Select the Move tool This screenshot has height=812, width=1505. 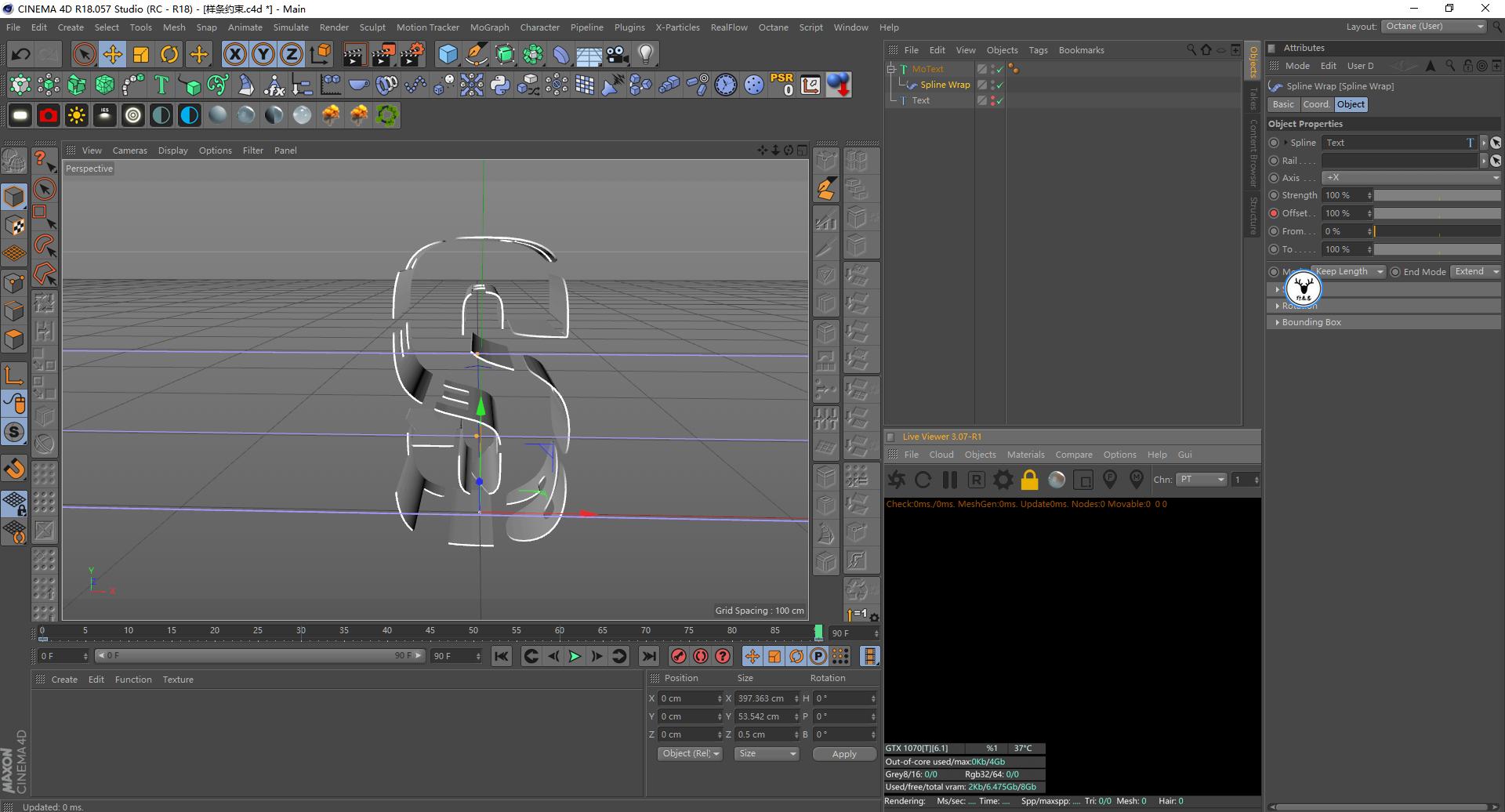pos(112,54)
